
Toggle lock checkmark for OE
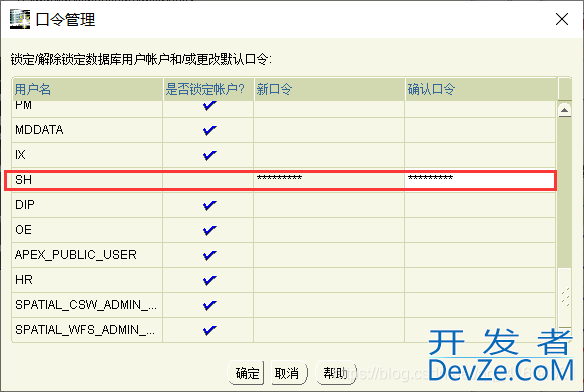coord(209,230)
